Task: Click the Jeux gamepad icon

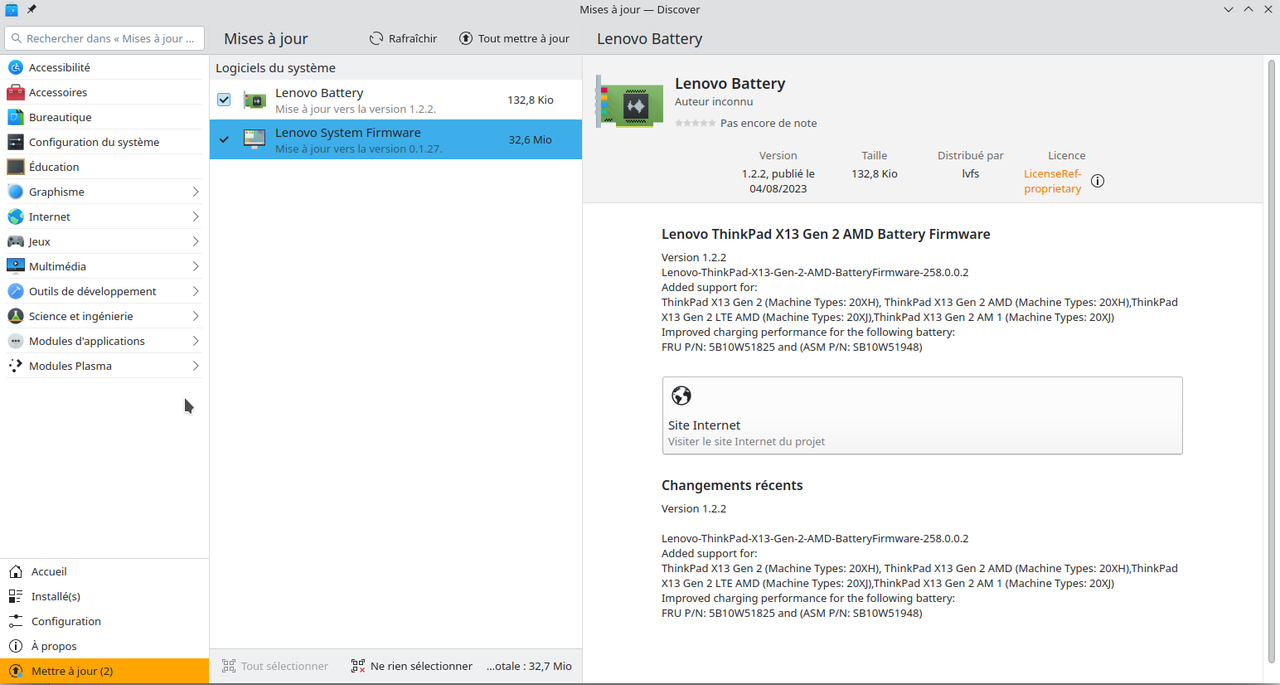Action: pyautogui.click(x=15, y=242)
